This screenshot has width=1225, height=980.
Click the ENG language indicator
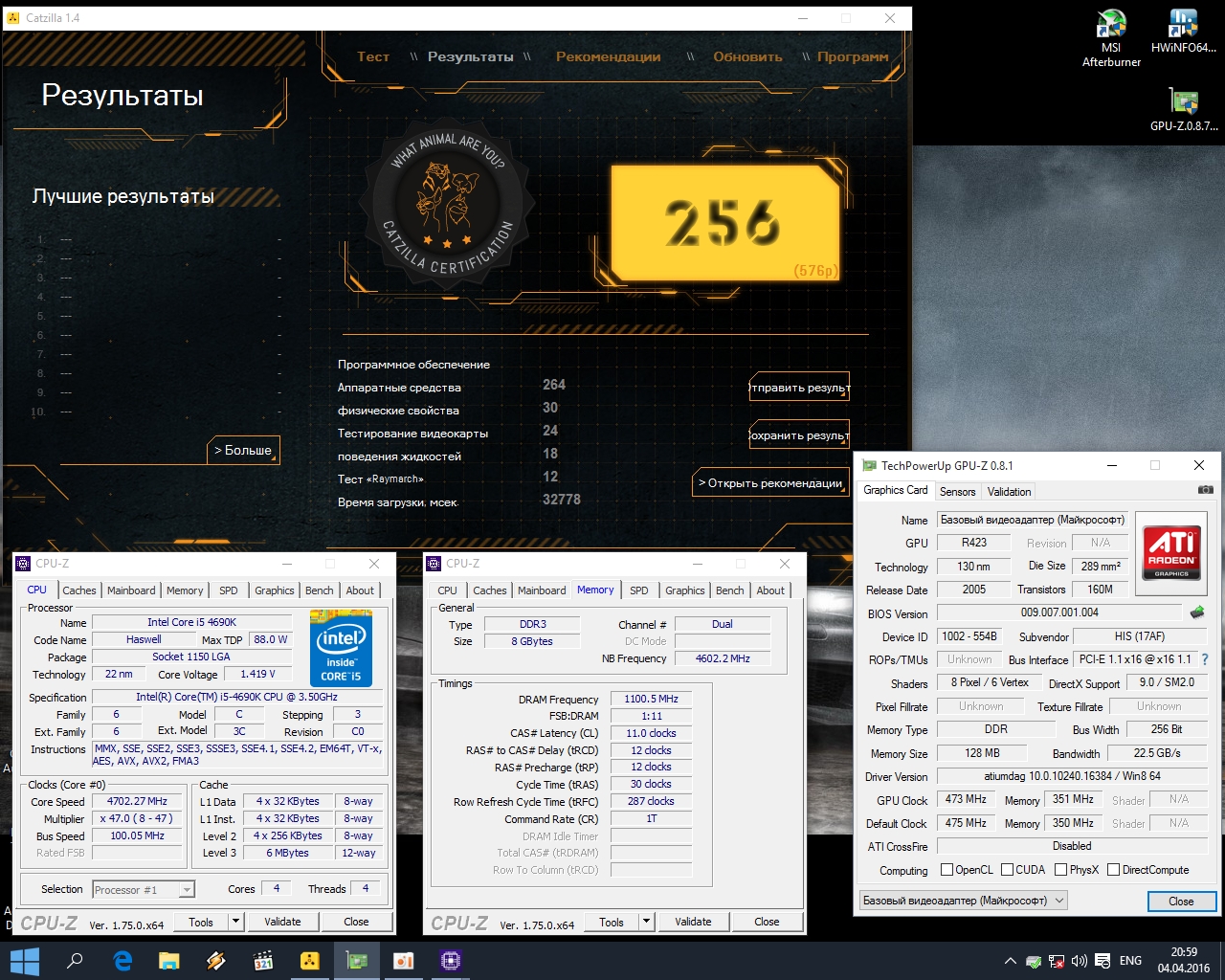click(x=1130, y=961)
